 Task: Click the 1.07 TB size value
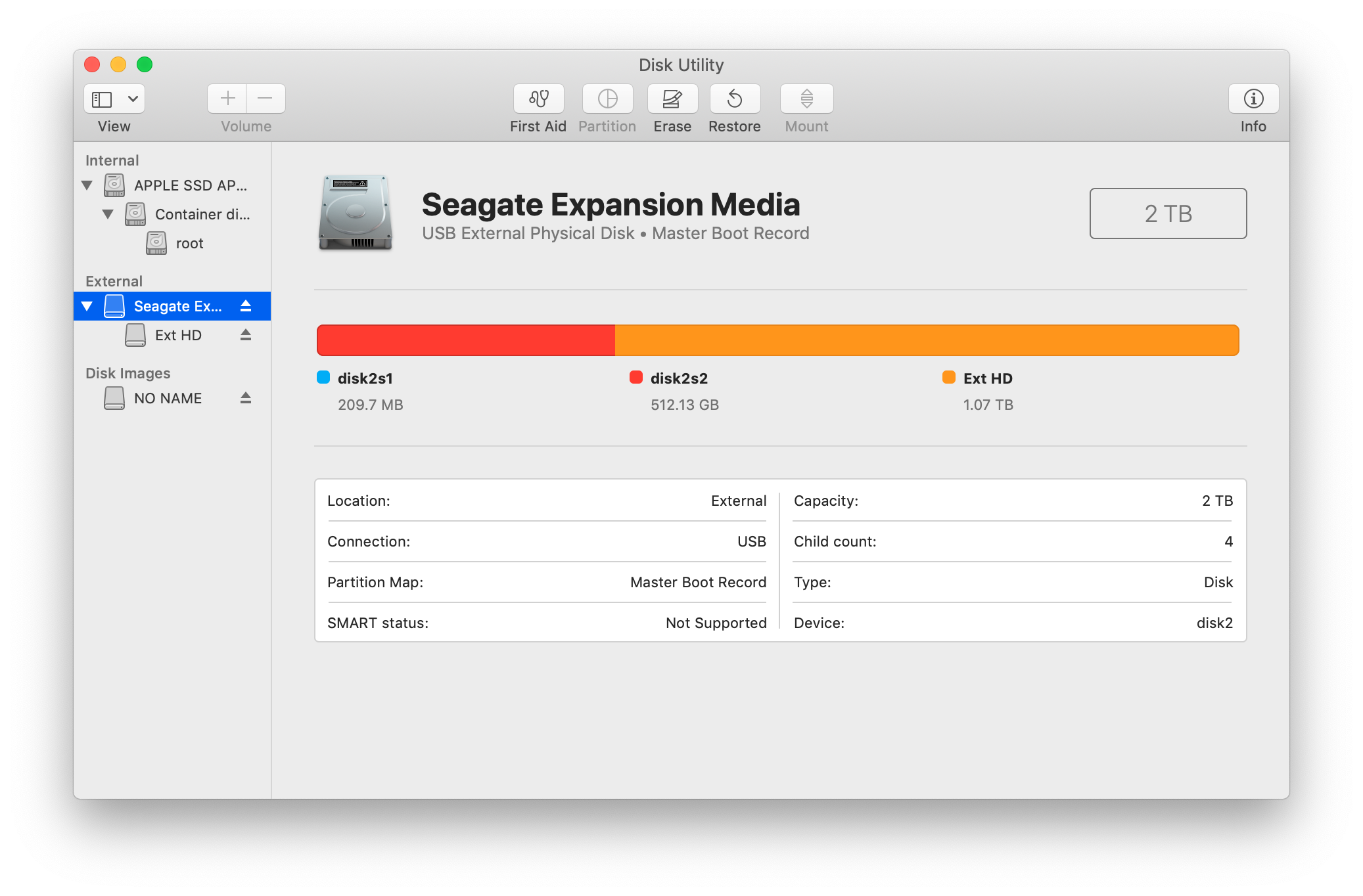pos(988,405)
